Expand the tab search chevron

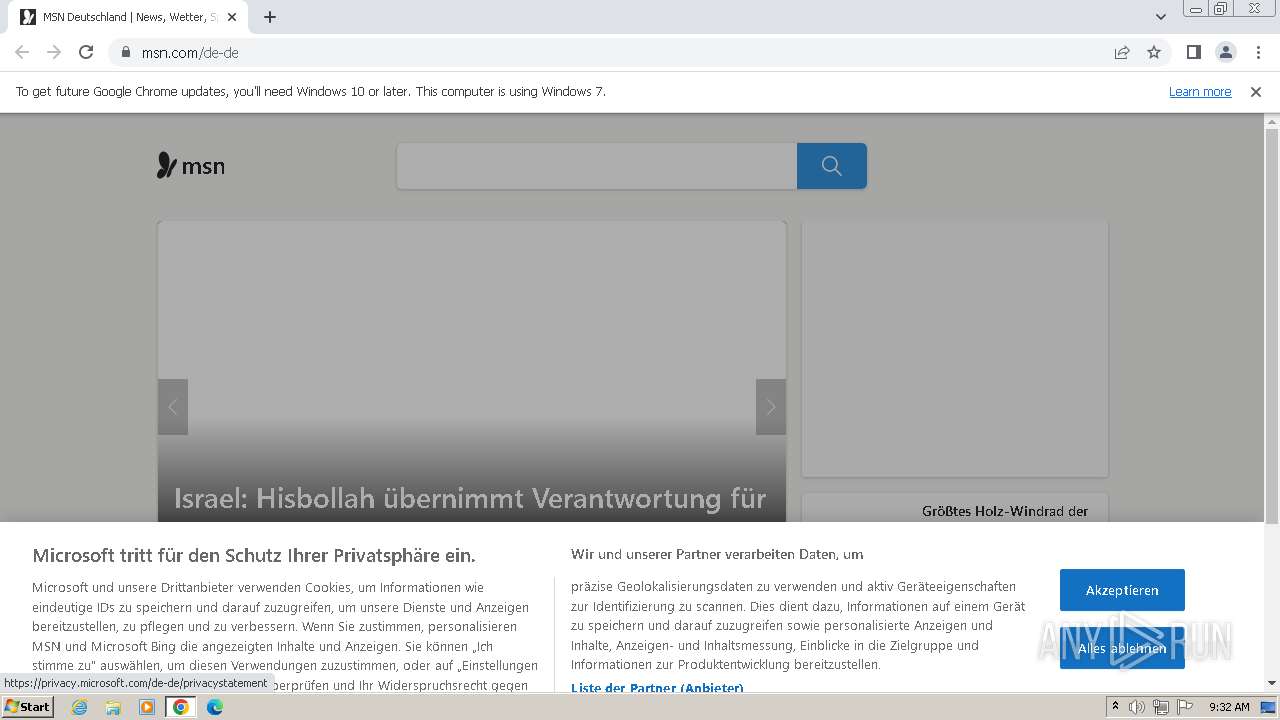(x=1161, y=17)
